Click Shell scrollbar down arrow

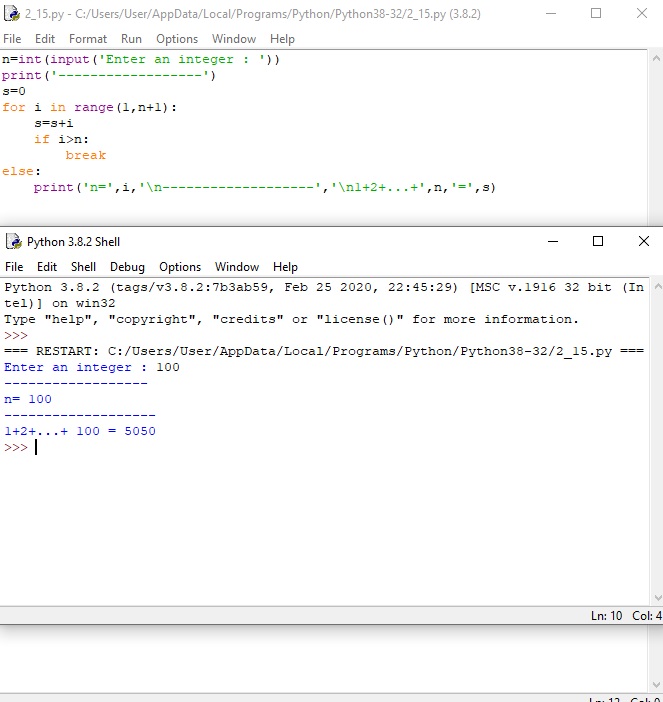[x=658, y=598]
